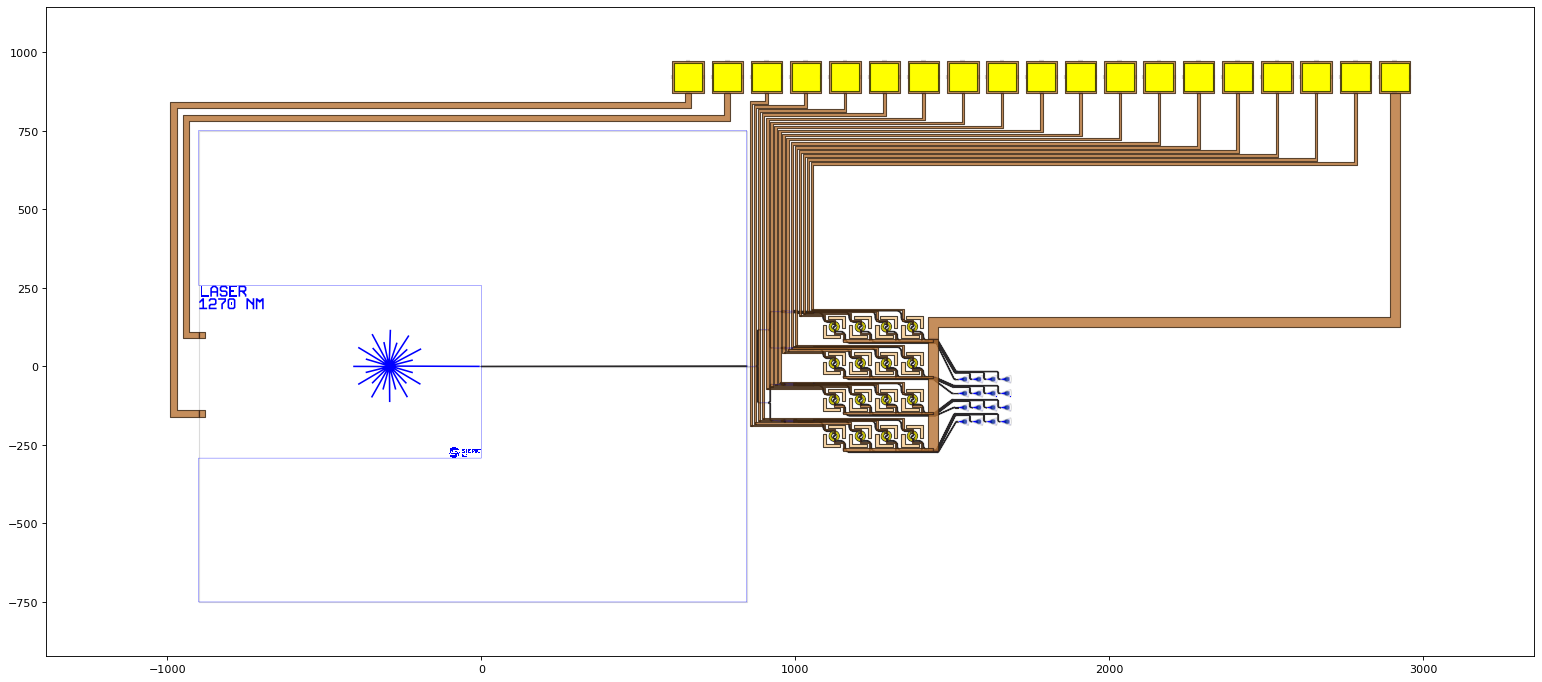Screen dimensions: 1542x682
Task: Click the bottom-left blue grating coupler
Action: (964, 421)
